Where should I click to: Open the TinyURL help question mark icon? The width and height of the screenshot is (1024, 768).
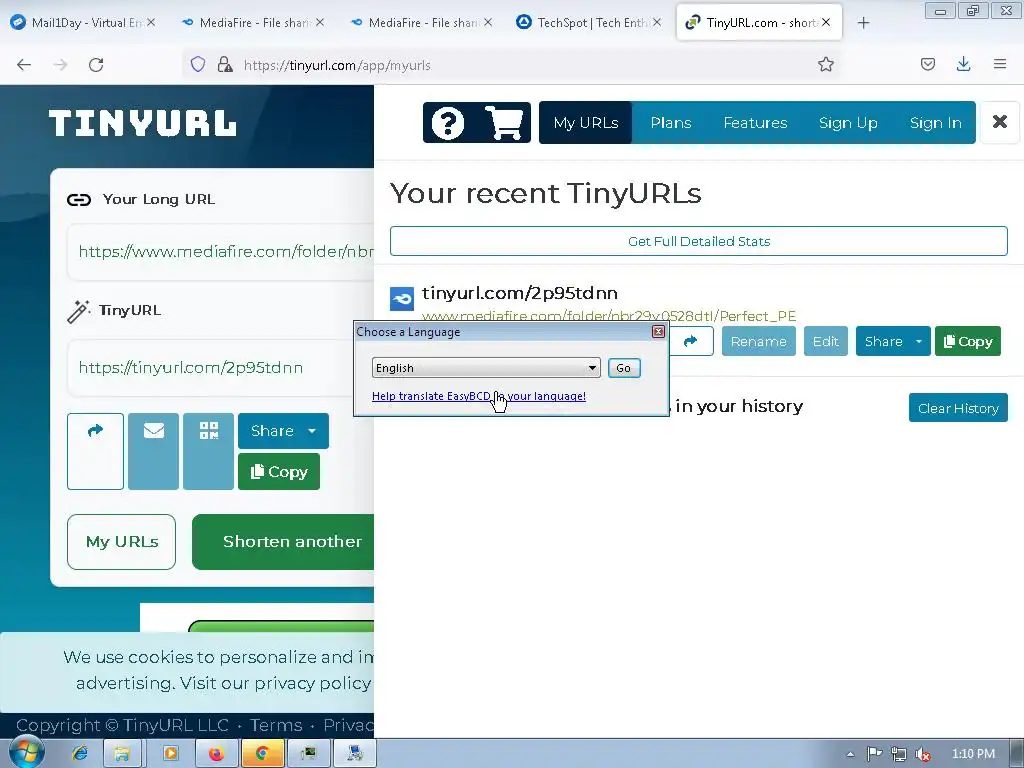(x=448, y=123)
